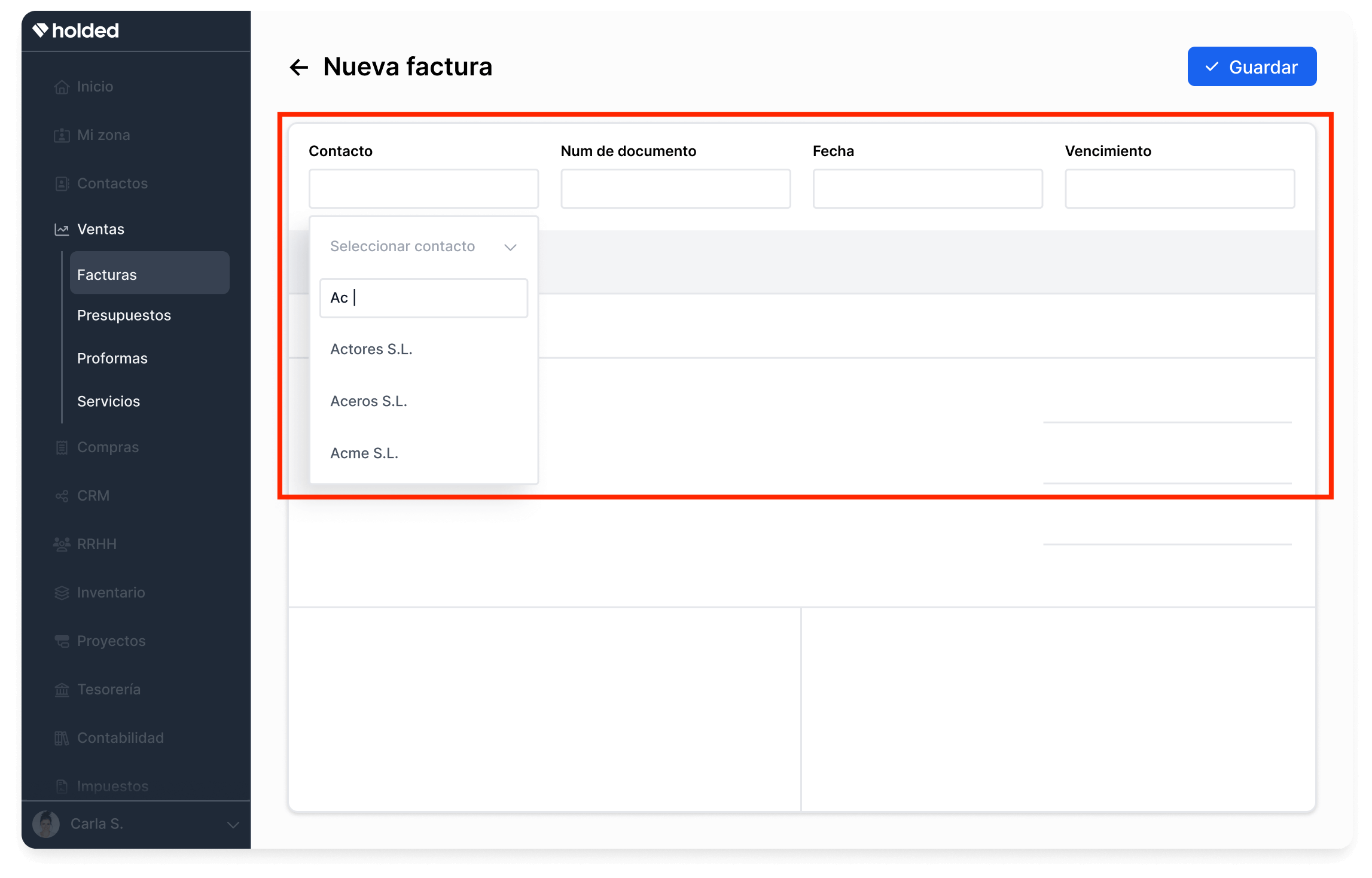
Task: Open the Presupuestos submenu item
Action: pos(124,315)
